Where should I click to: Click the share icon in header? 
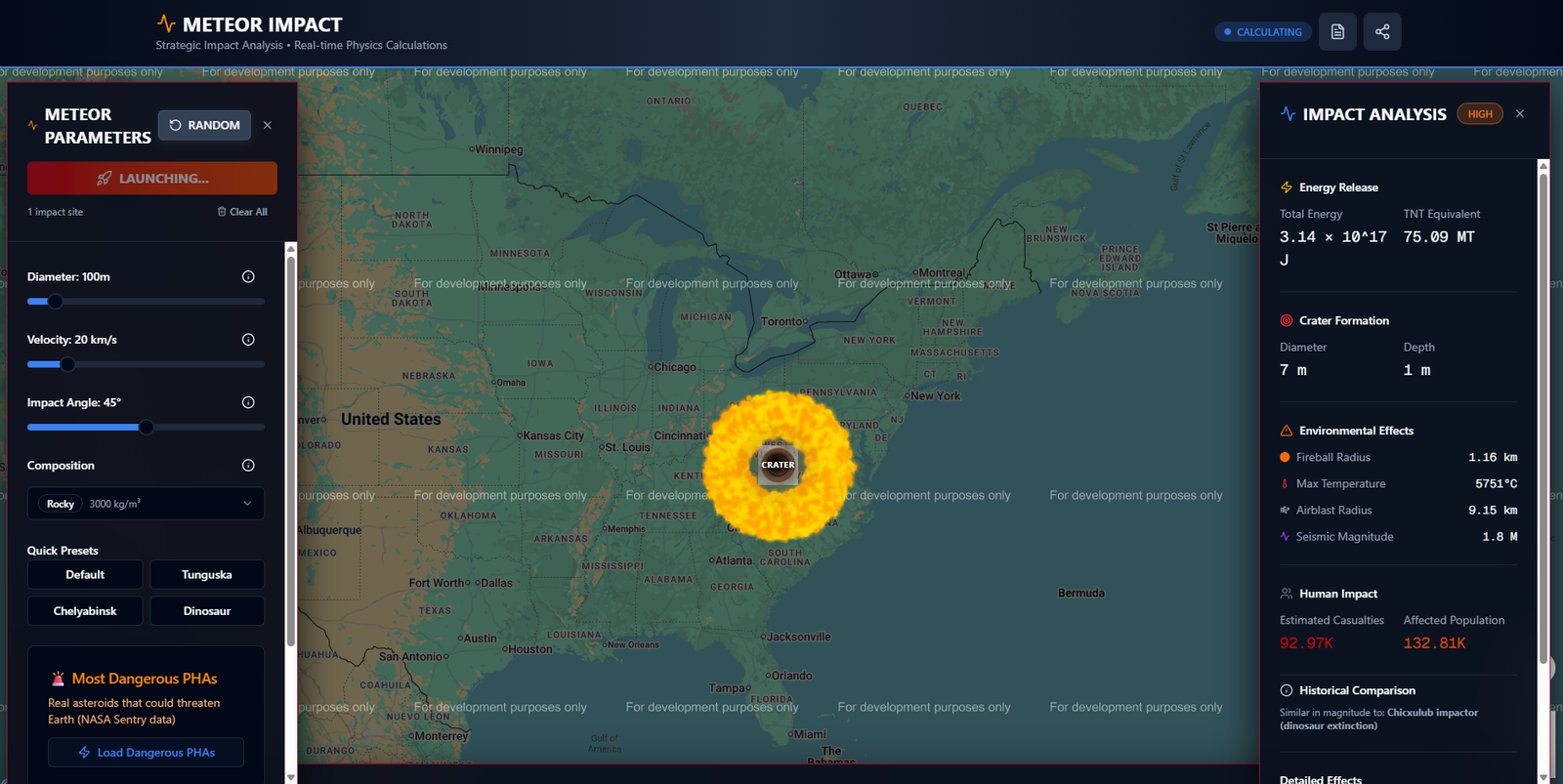pos(1382,32)
